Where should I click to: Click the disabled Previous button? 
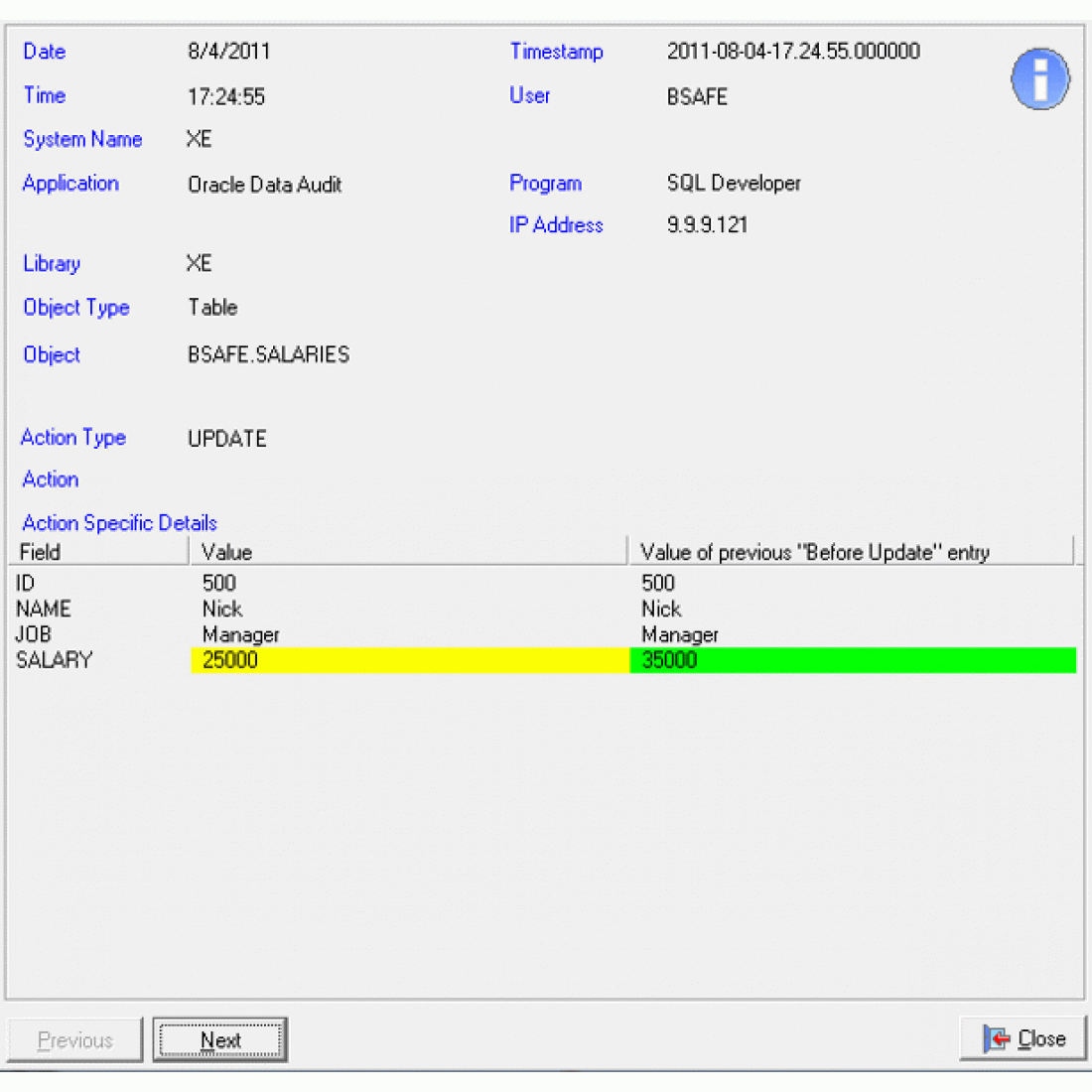click(75, 1039)
